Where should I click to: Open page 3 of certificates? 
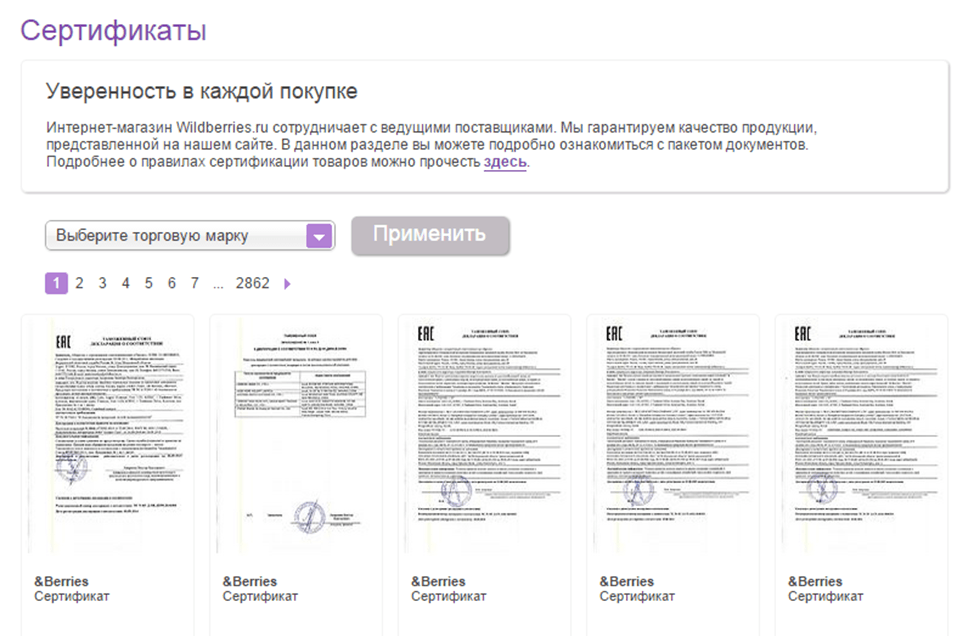[102, 284]
